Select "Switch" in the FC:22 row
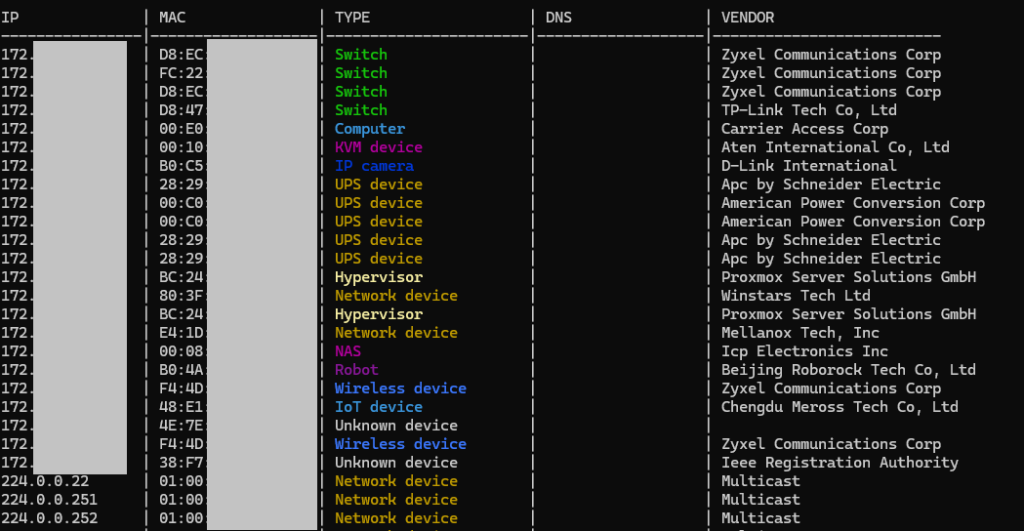The width and height of the screenshot is (1024, 531). [361, 73]
